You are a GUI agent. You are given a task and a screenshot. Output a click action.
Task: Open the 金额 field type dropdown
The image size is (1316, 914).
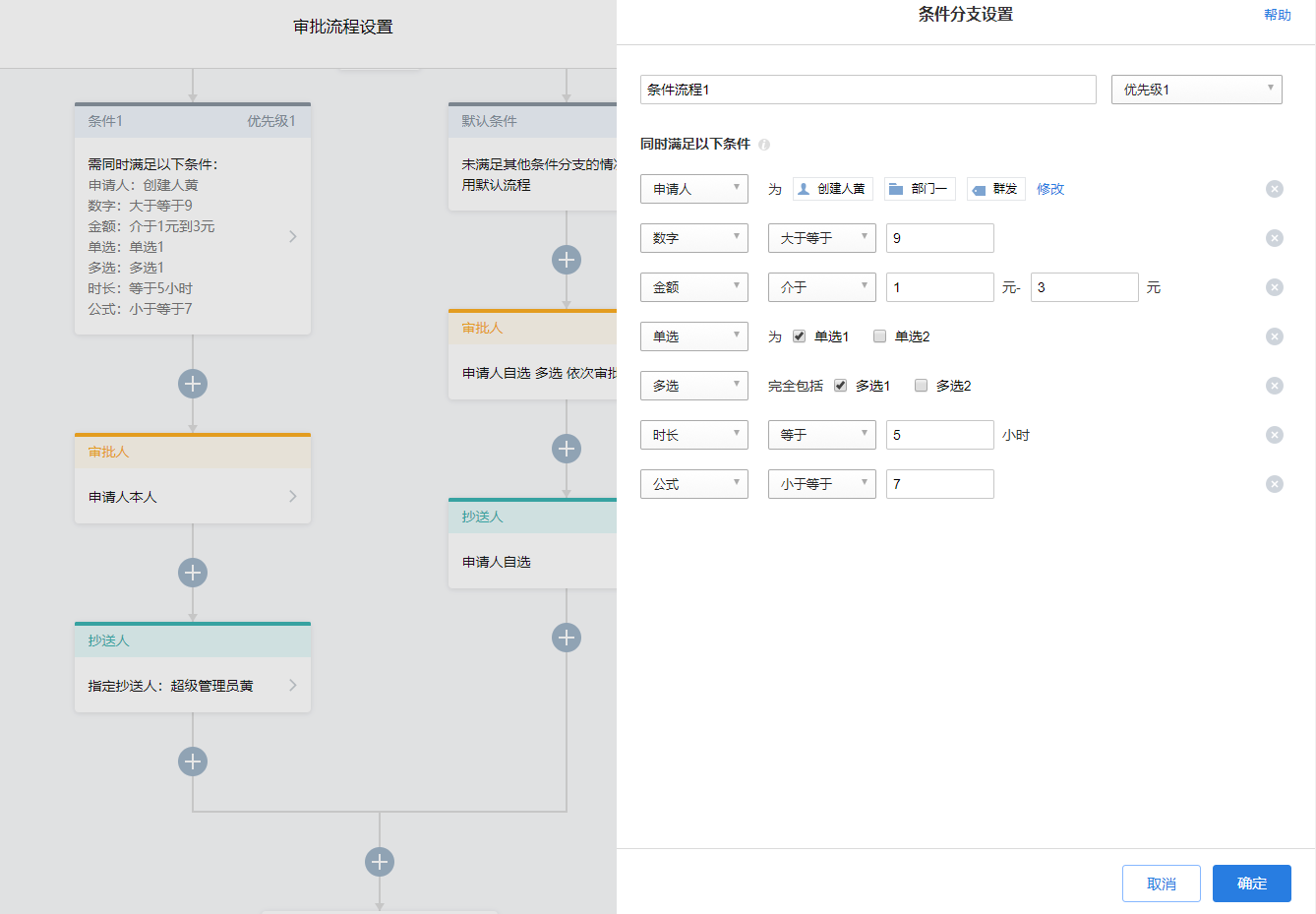click(x=694, y=287)
